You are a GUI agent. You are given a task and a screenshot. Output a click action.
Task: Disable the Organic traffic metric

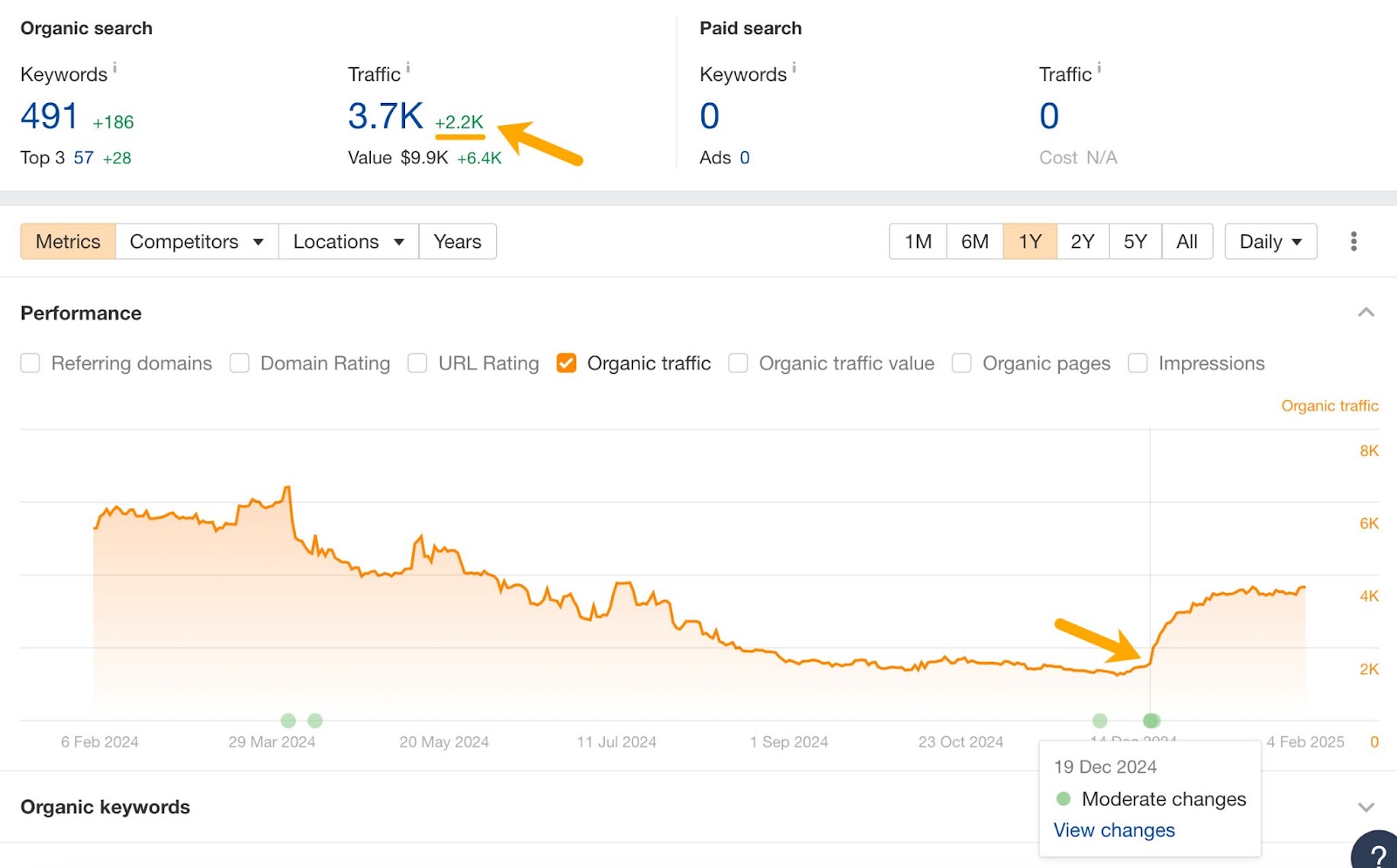[x=566, y=362]
